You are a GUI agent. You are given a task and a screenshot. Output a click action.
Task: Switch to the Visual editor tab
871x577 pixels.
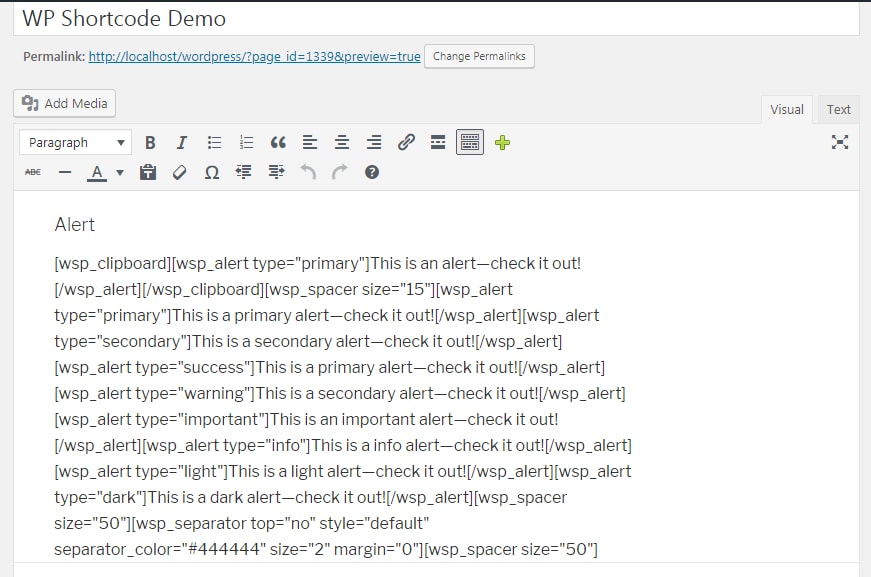787,109
